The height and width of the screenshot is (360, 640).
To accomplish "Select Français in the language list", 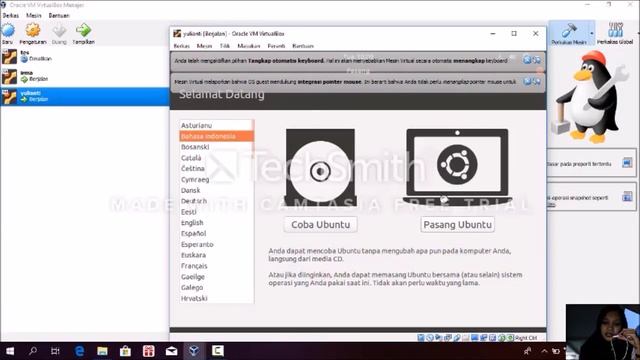I will click(216, 266).
